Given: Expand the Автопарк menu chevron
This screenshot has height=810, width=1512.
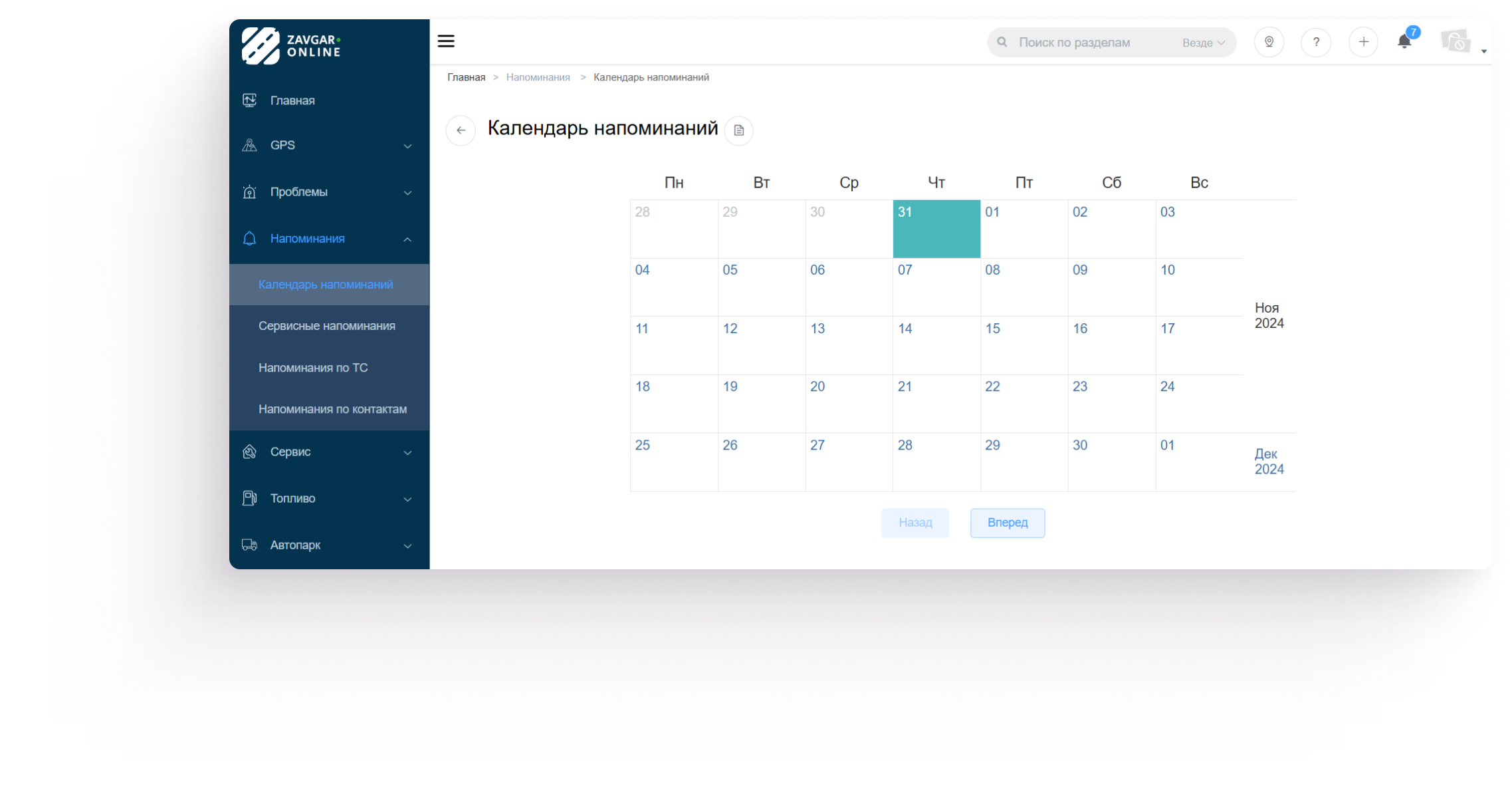Looking at the screenshot, I should click(407, 545).
